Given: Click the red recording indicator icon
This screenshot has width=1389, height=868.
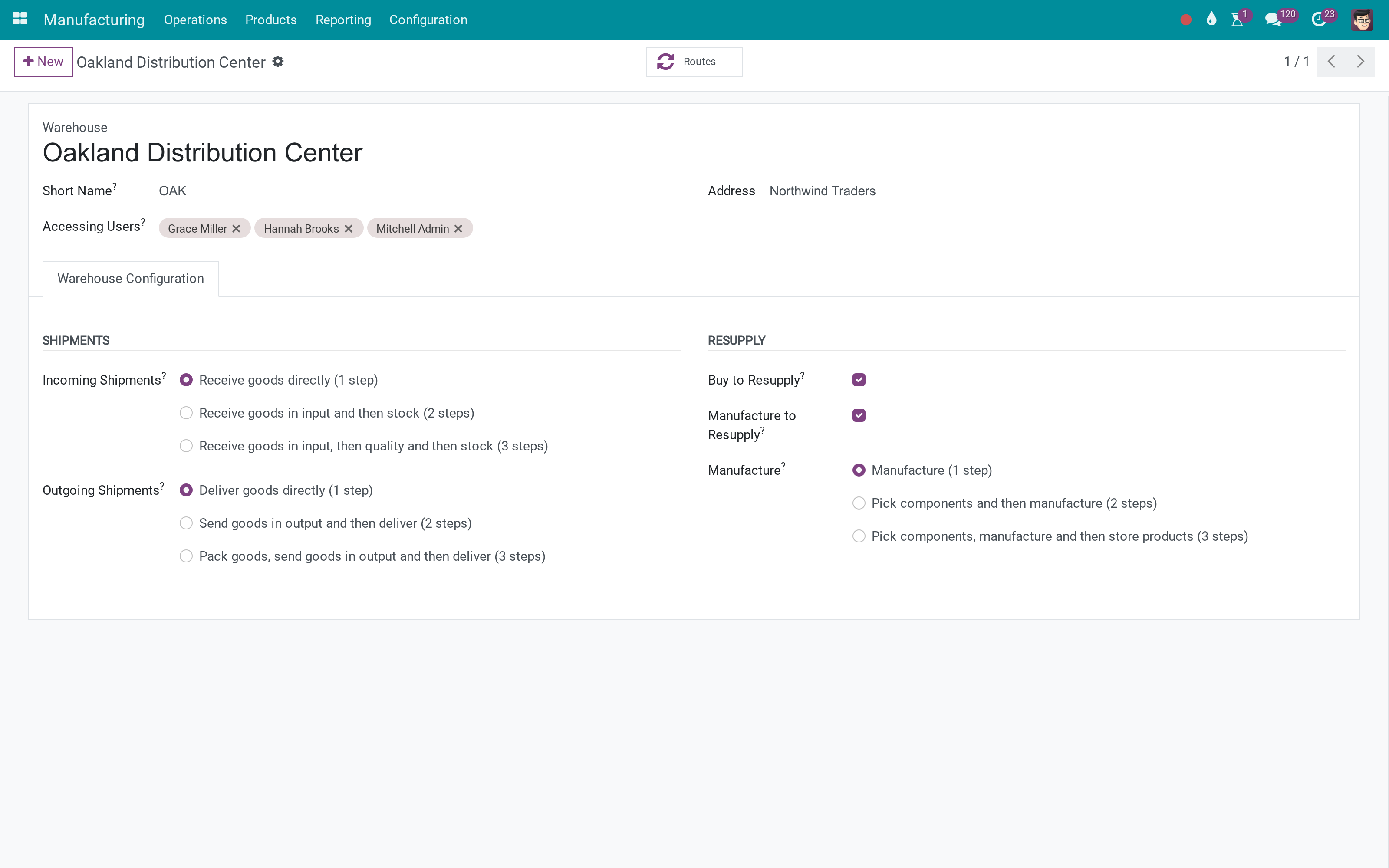Looking at the screenshot, I should point(1186,20).
